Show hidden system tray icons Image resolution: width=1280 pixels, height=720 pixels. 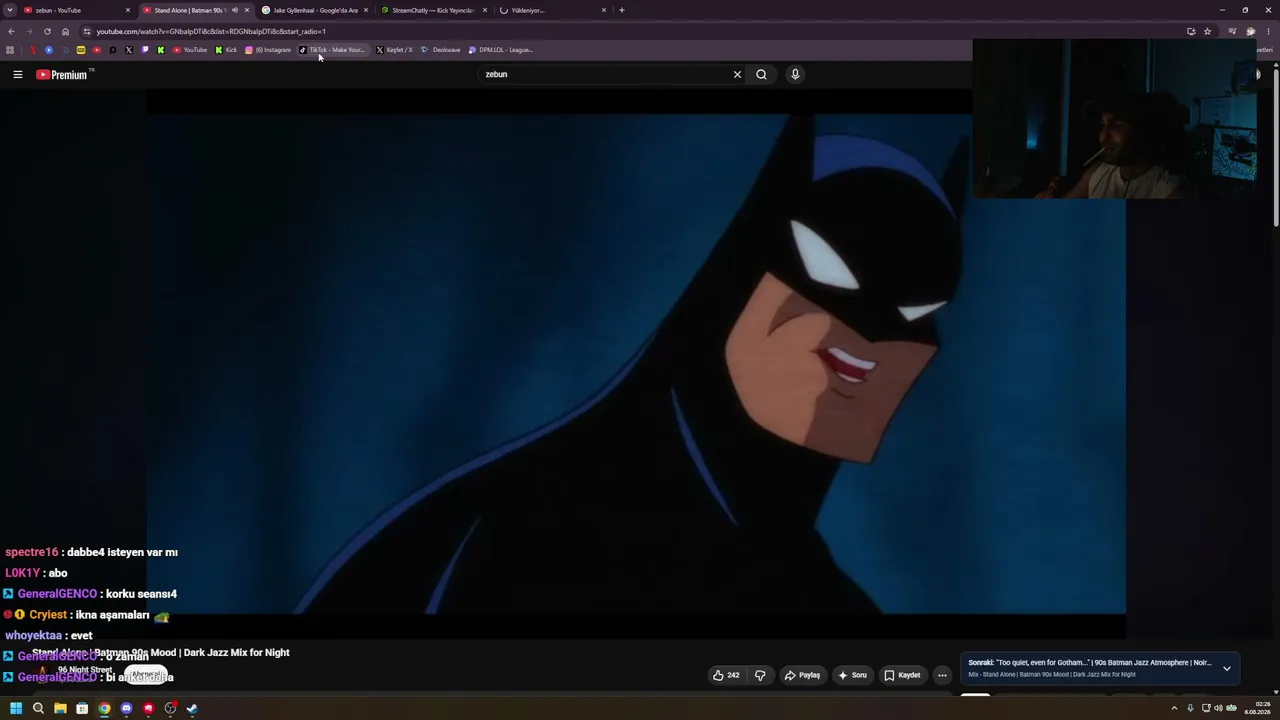point(1174,708)
